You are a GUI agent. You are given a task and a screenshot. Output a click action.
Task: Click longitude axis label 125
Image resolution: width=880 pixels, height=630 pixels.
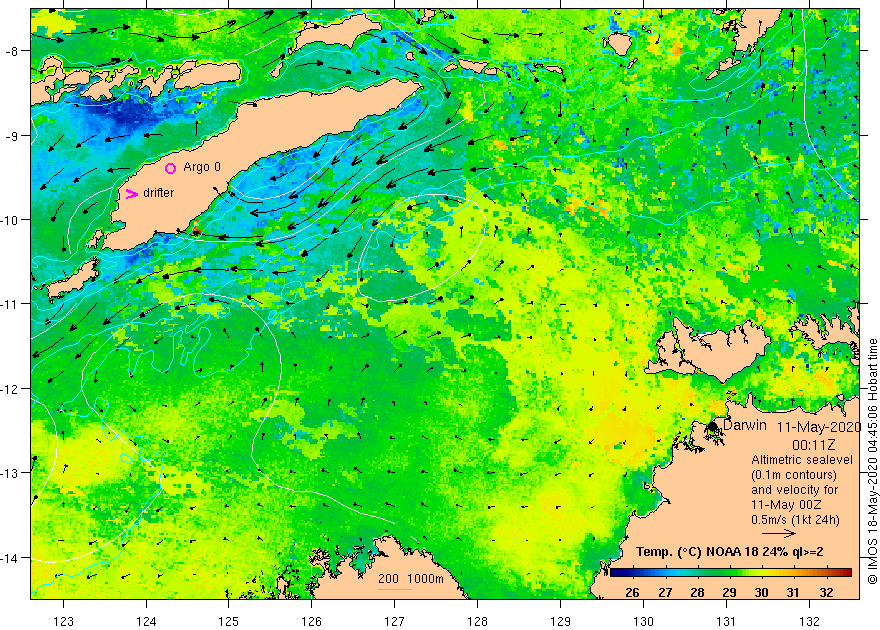tap(228, 621)
